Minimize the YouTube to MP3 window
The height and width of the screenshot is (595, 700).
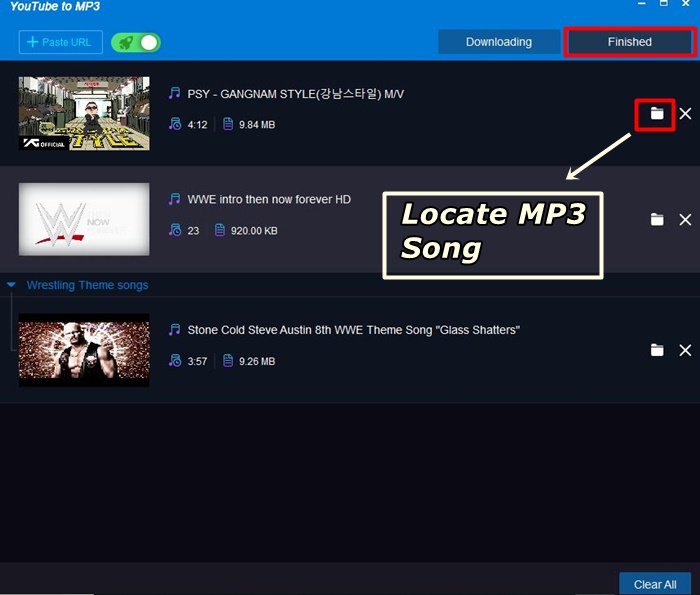pos(642,4)
